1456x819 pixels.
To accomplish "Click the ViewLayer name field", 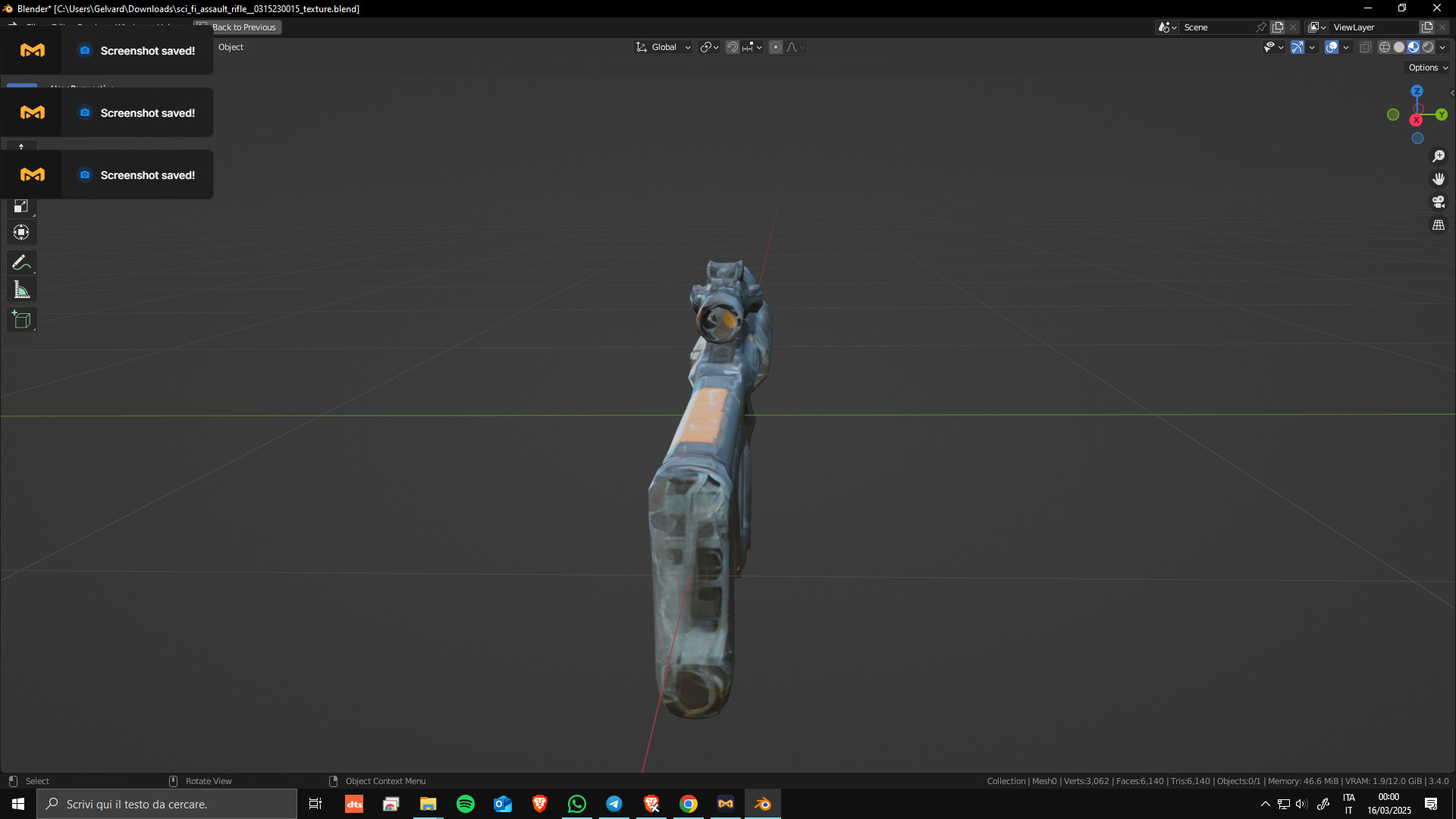I will [1374, 27].
